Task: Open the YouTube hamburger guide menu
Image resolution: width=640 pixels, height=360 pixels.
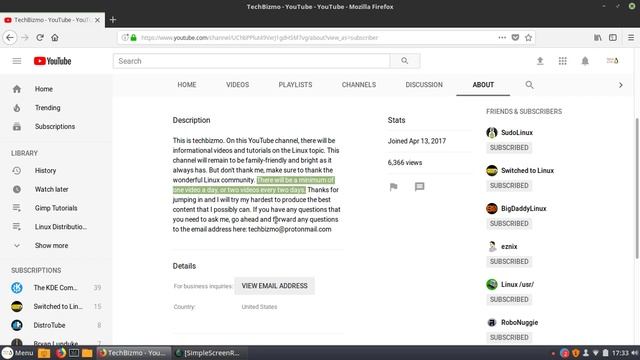Action: tap(17, 61)
